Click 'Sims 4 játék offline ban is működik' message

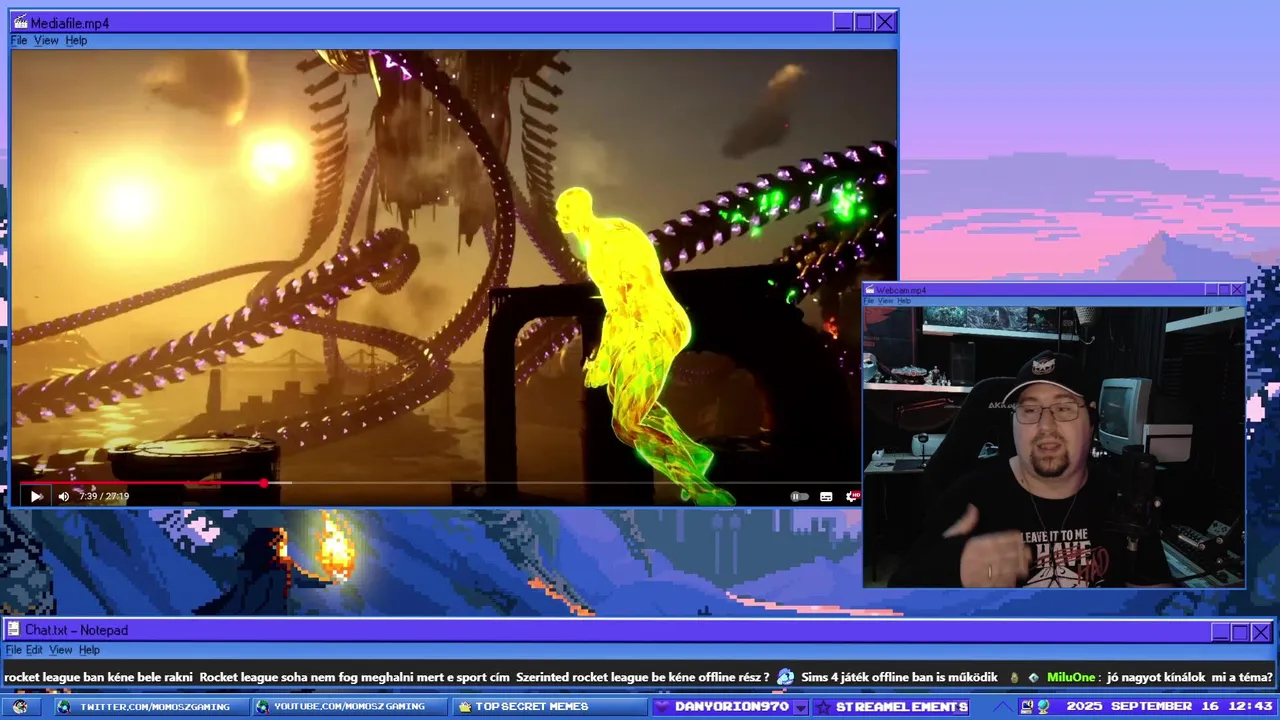coord(899,677)
